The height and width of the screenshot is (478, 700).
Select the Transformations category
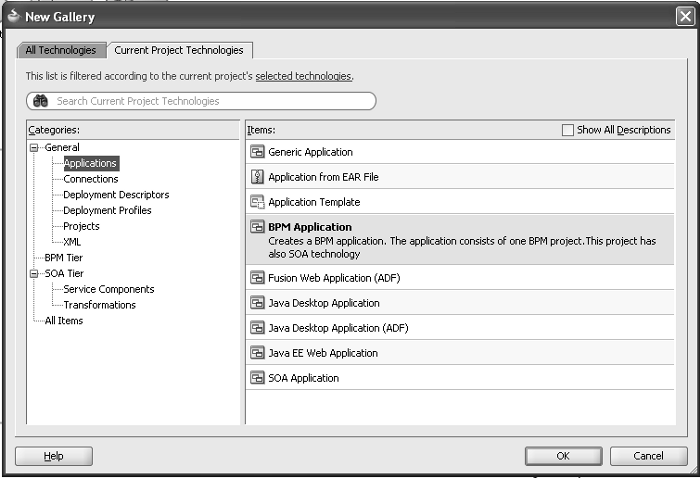pos(100,305)
